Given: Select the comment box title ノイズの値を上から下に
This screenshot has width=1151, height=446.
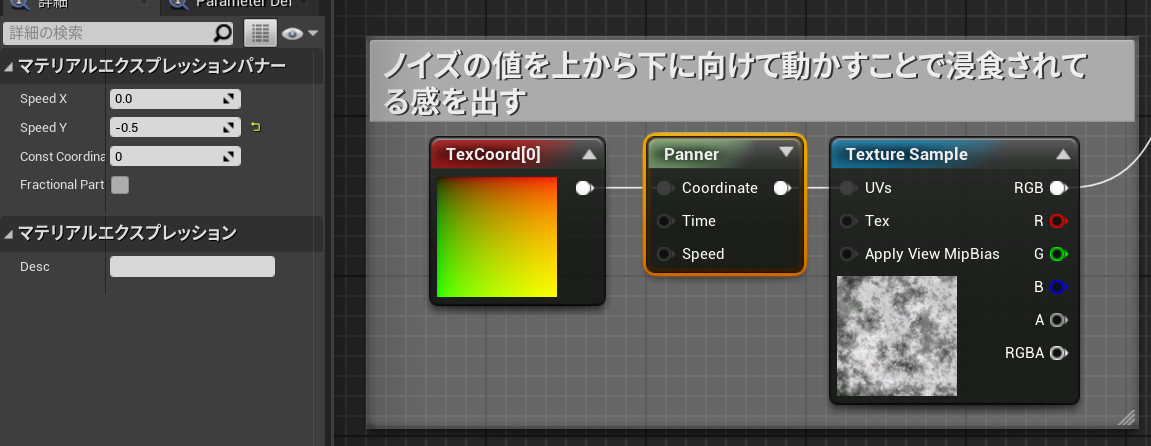Looking at the screenshot, I should tap(734, 84).
